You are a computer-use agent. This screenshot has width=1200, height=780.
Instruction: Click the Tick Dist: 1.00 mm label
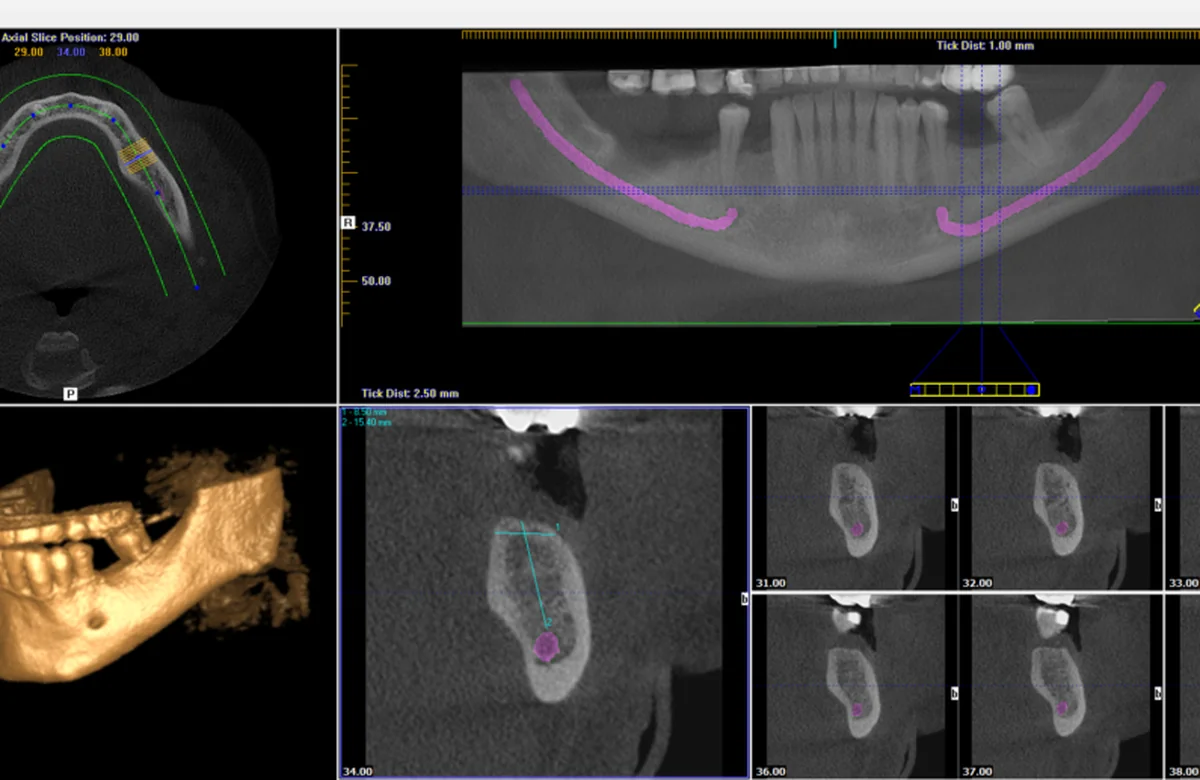click(985, 46)
